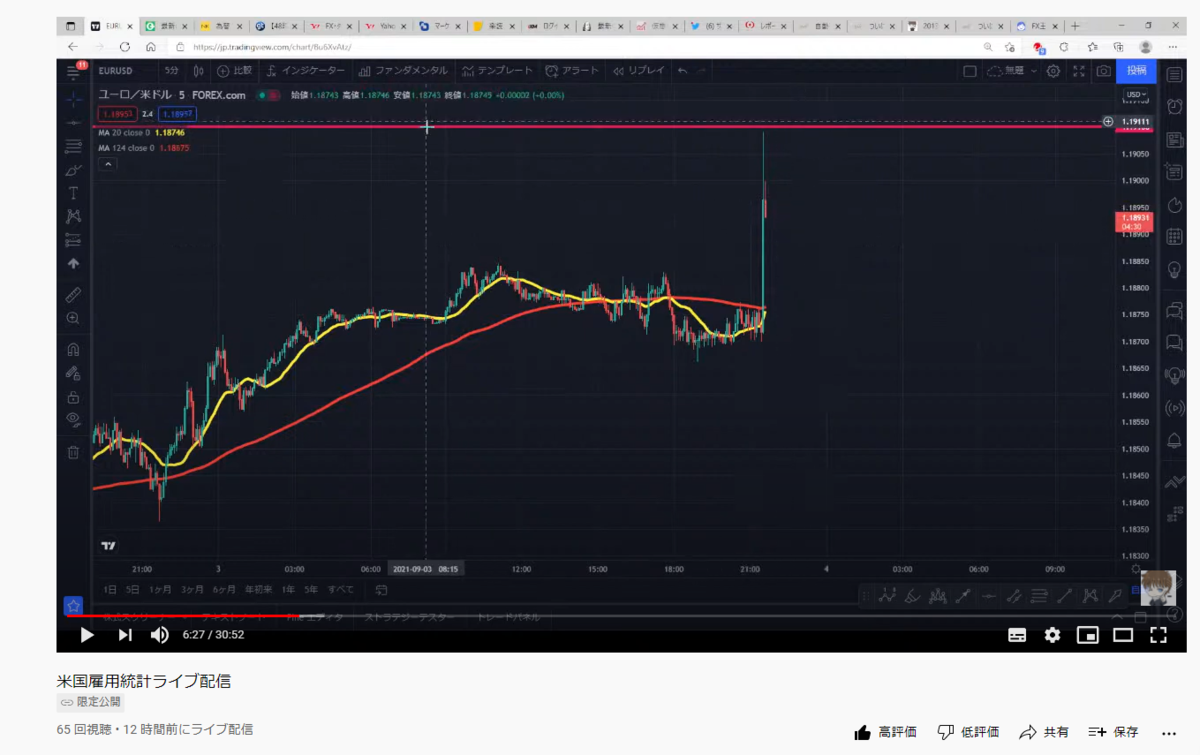1200x755 pixels.
Task: Select the brush drawing tool
Action: pos(73,170)
